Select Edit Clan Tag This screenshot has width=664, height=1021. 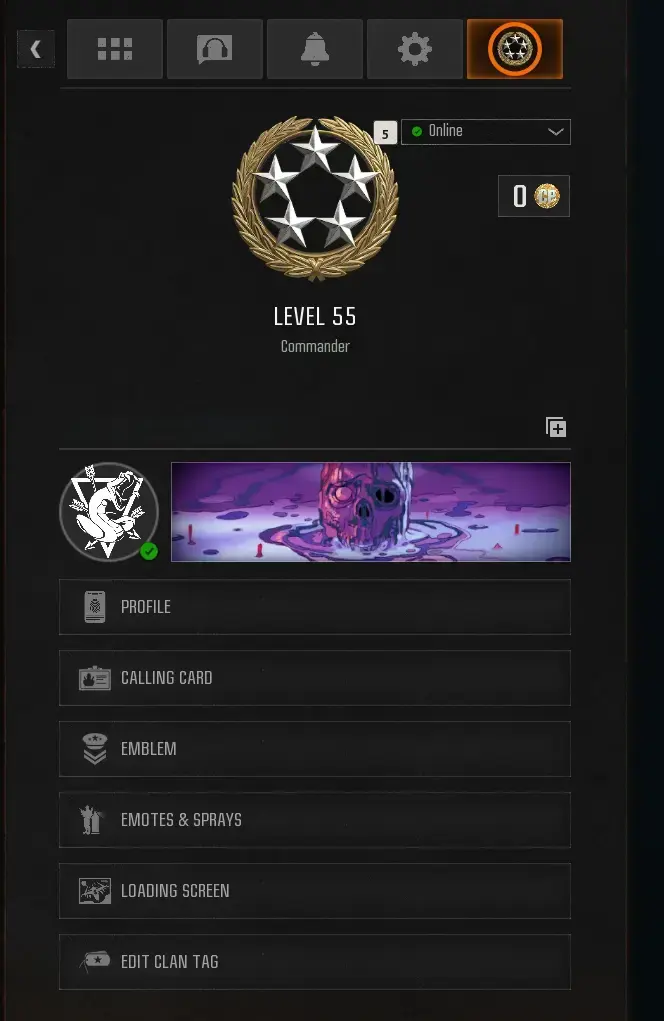click(314, 962)
